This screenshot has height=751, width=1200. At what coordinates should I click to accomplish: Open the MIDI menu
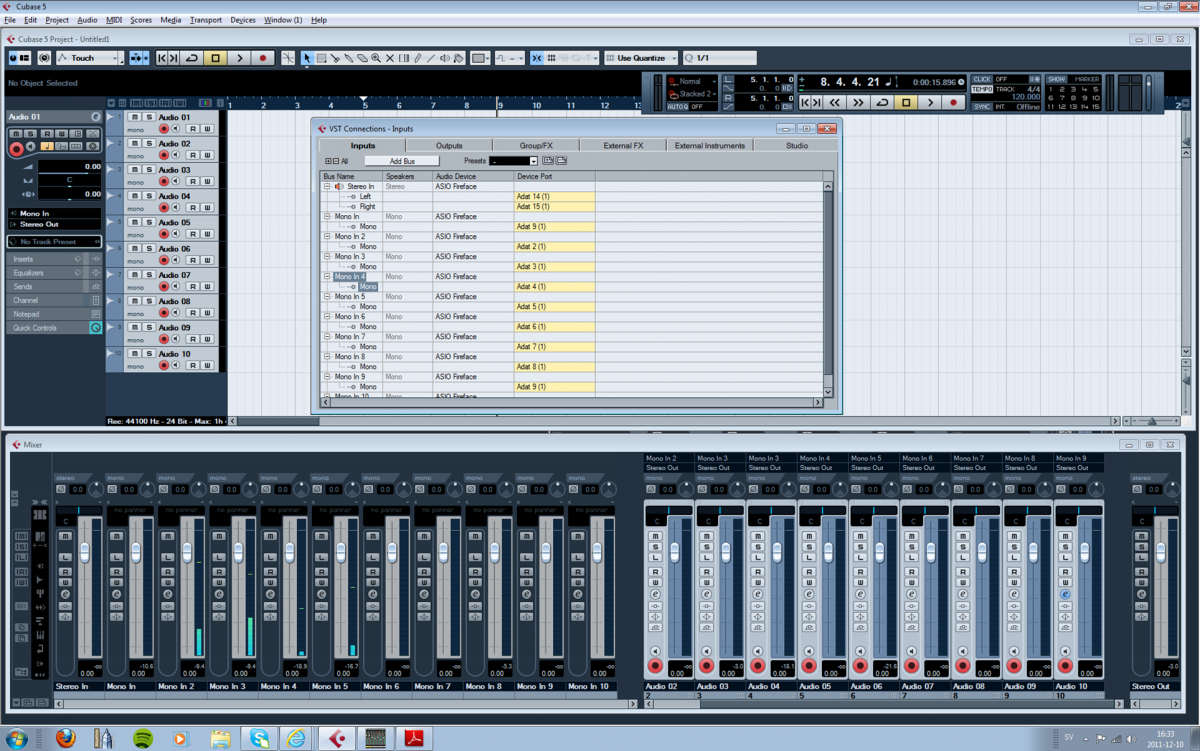(x=114, y=20)
